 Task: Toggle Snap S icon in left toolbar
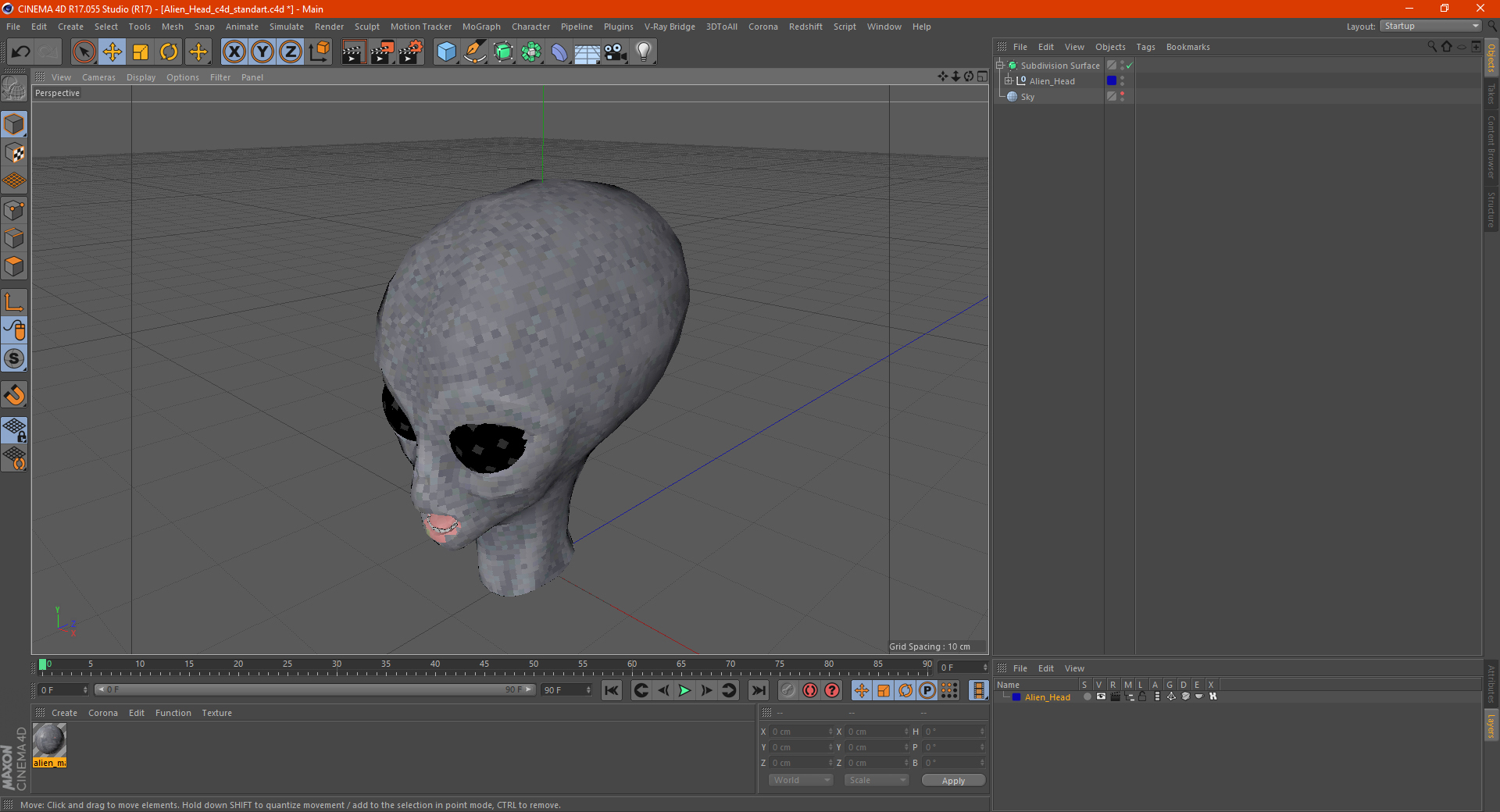pyautogui.click(x=14, y=359)
